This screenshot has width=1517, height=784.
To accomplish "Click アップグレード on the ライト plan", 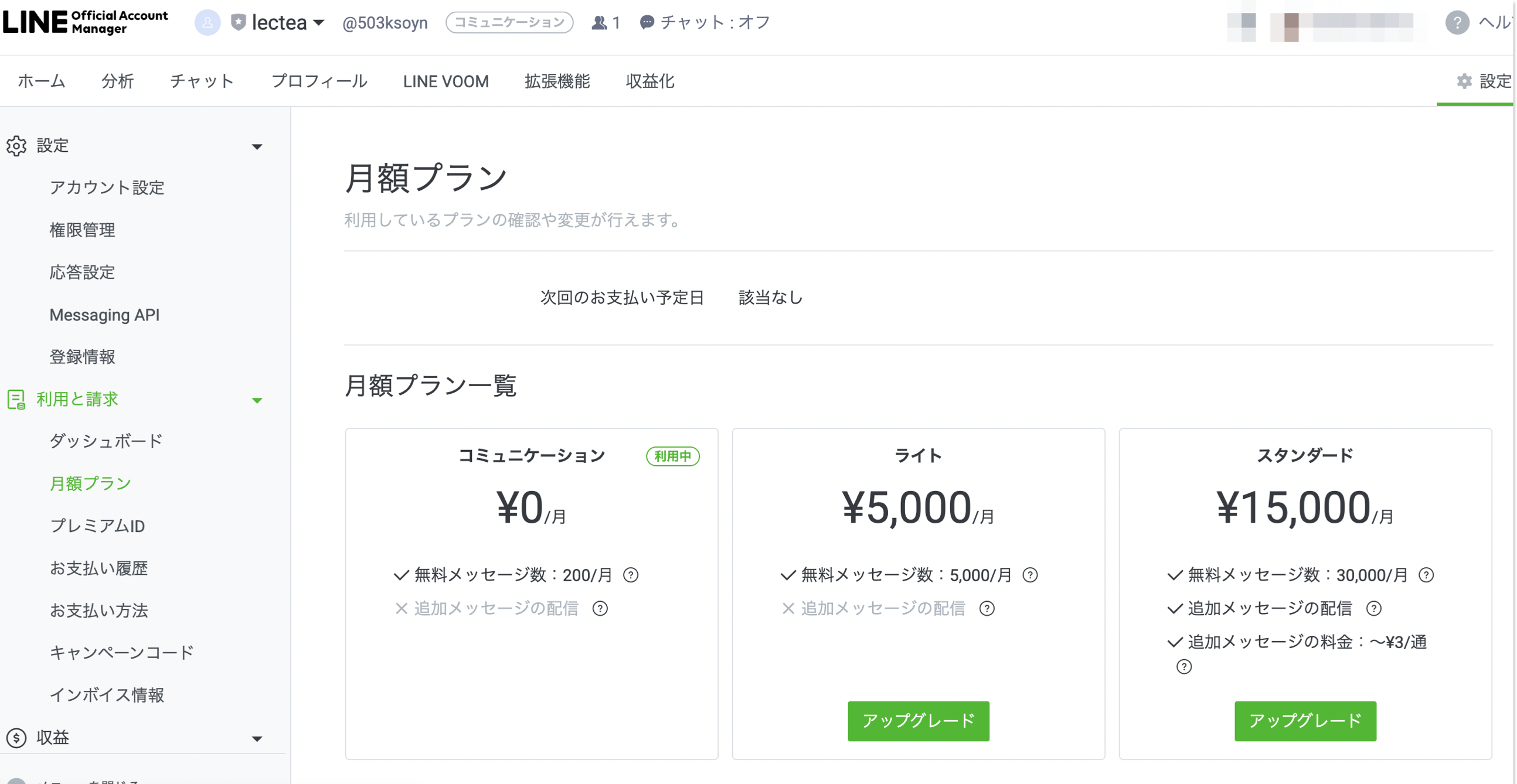I will [918, 721].
